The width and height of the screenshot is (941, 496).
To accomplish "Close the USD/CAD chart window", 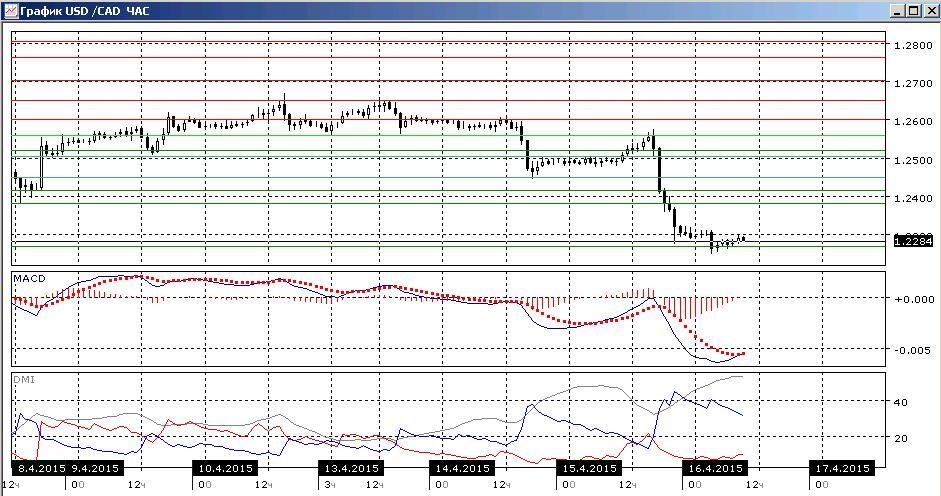I will [x=930, y=11].
